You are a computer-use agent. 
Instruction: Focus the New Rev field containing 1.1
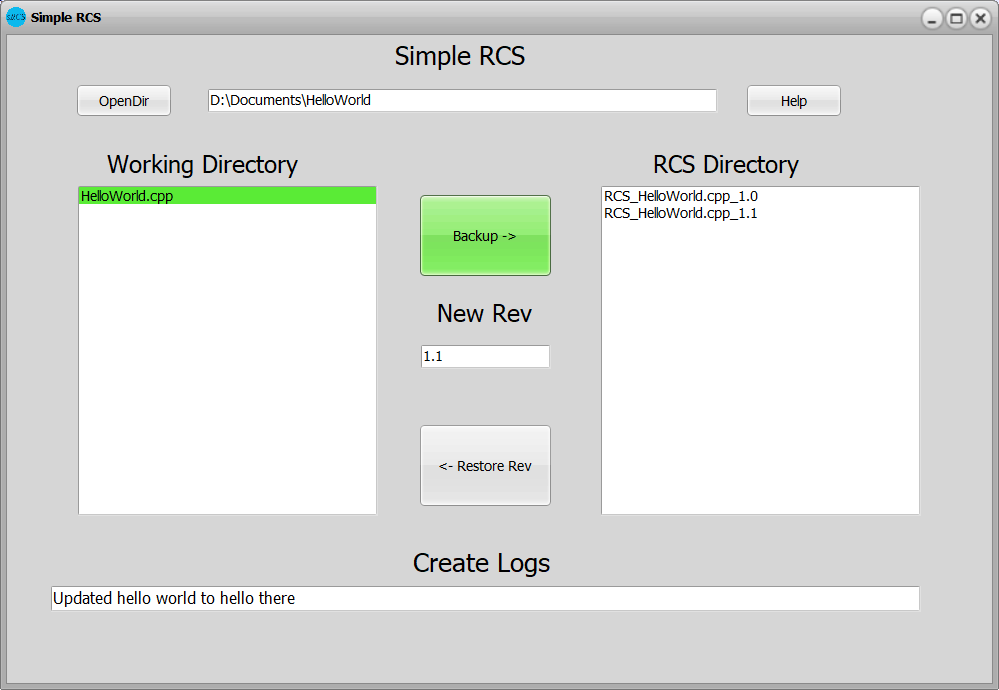pos(485,356)
